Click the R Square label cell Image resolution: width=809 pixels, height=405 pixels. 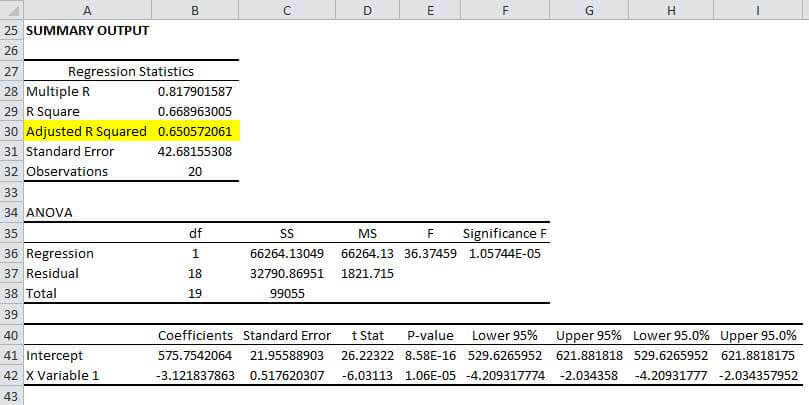[x=87, y=112]
